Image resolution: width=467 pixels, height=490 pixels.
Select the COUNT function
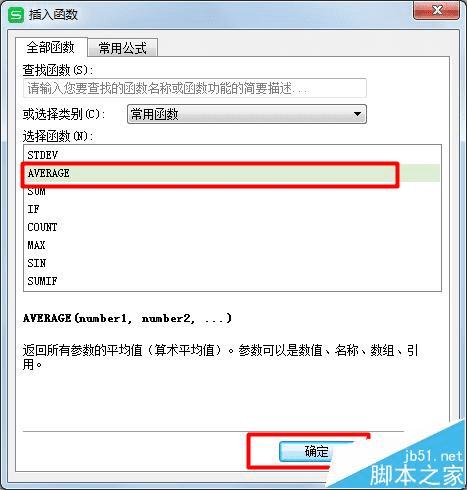pos(232,227)
